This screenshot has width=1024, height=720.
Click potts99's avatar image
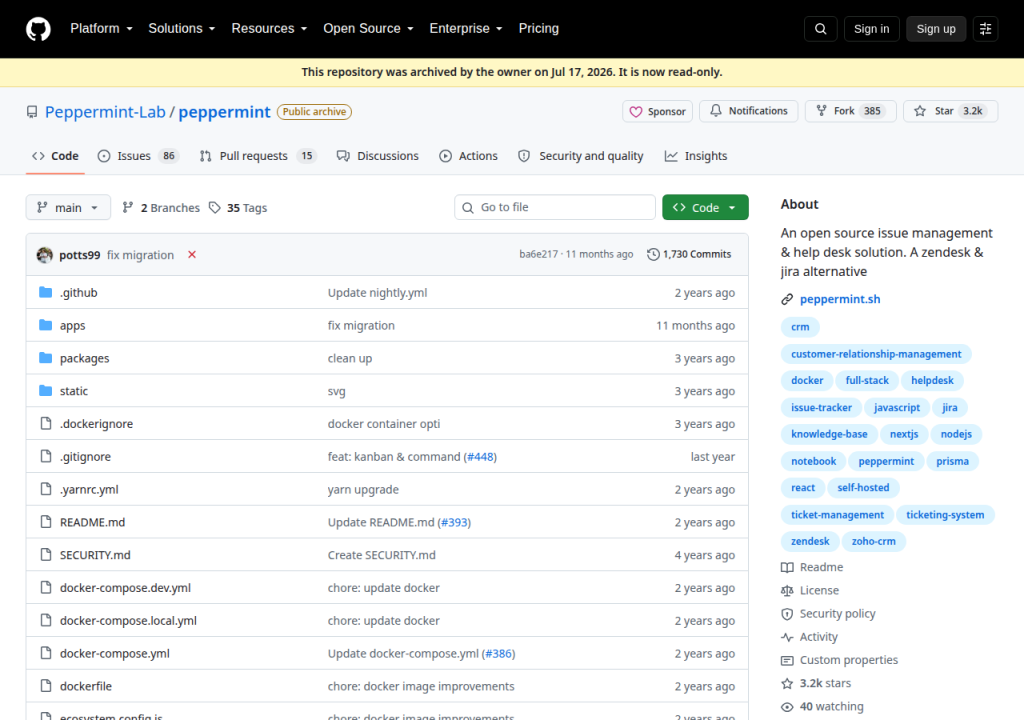pyautogui.click(x=44, y=255)
